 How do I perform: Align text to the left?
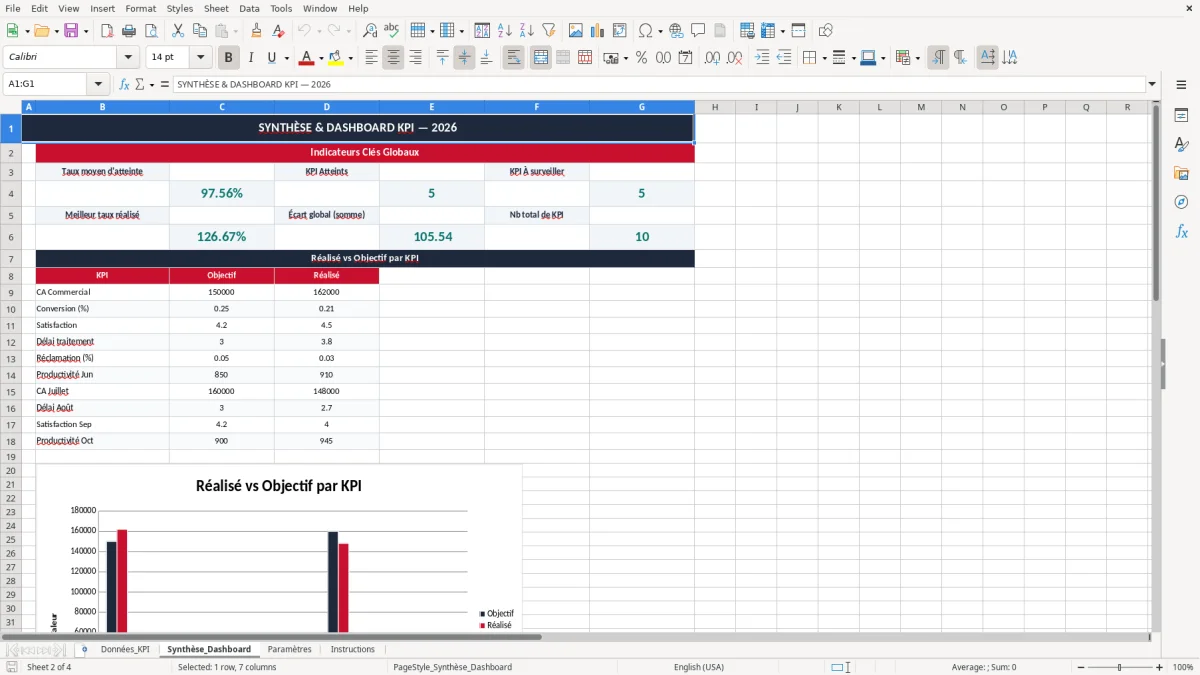[x=371, y=58]
